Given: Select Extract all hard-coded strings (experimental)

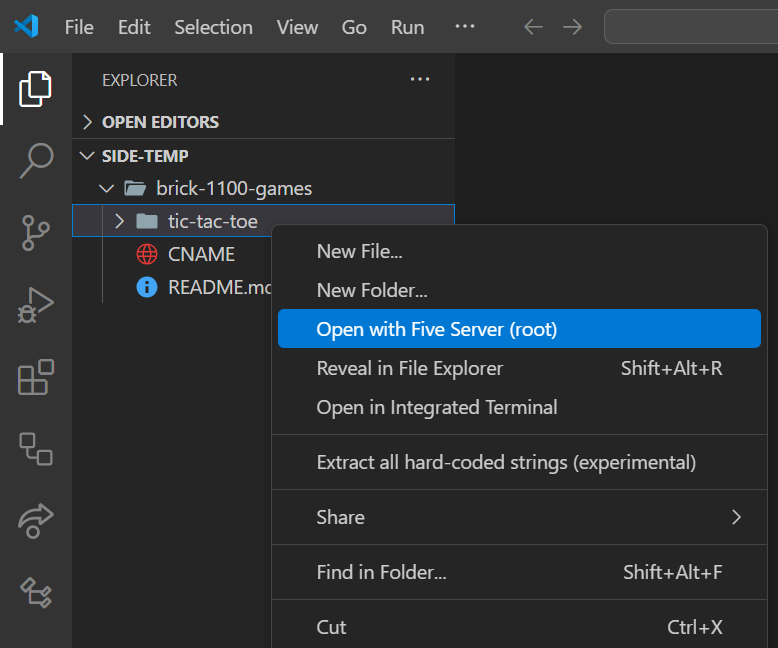Looking at the screenshot, I should (x=519, y=462).
